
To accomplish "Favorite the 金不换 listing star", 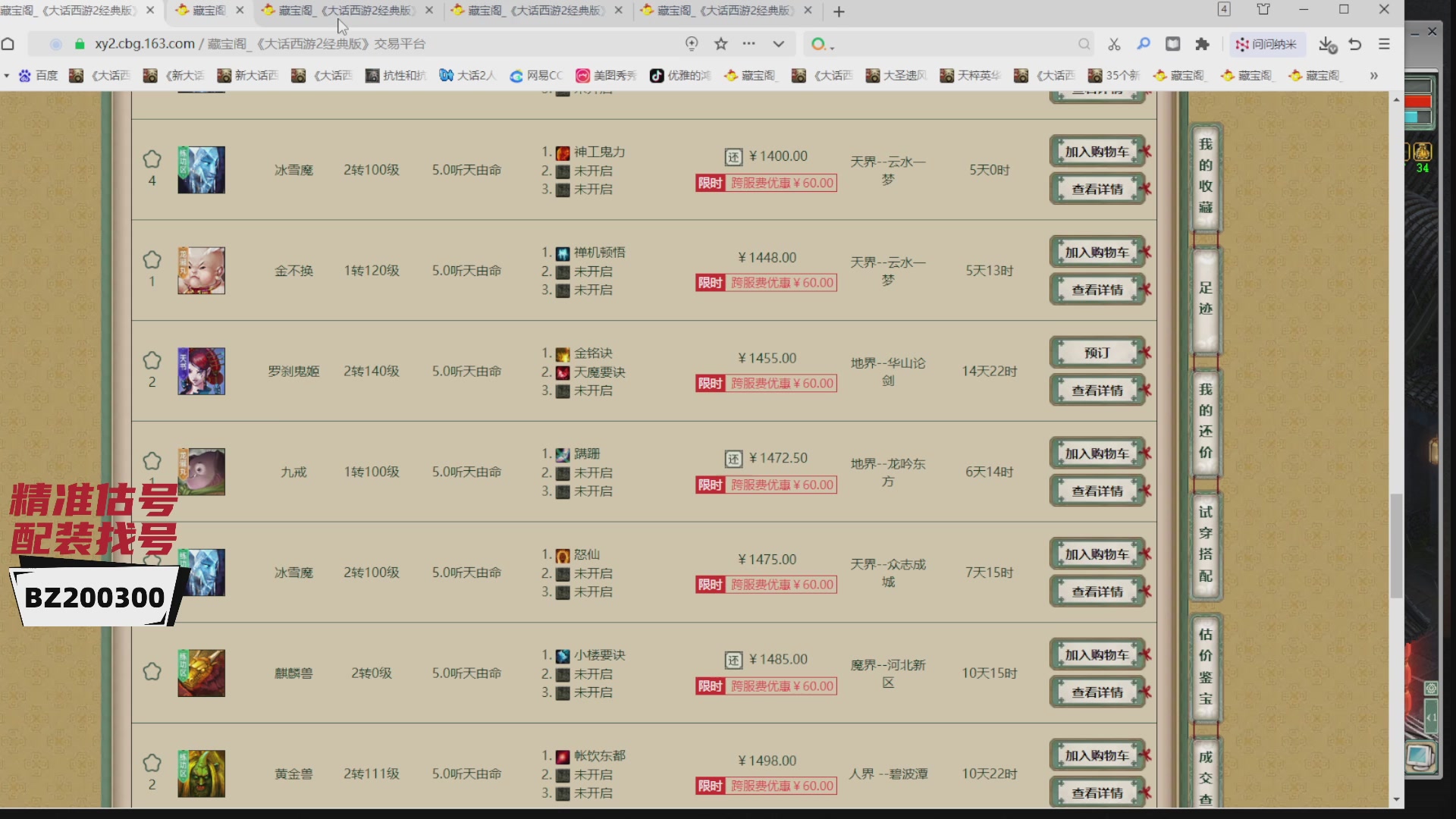I will pyautogui.click(x=152, y=260).
